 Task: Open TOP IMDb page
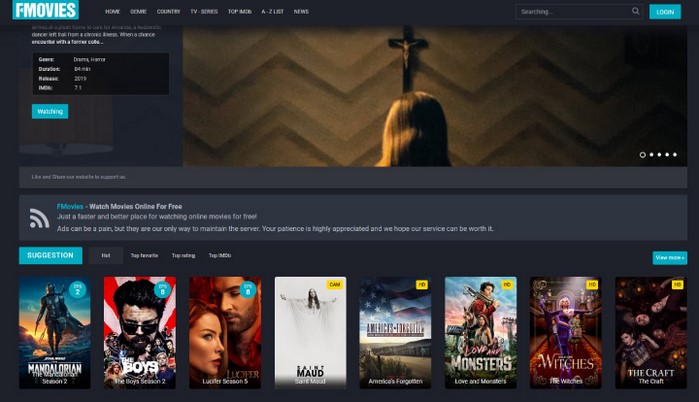pos(240,12)
